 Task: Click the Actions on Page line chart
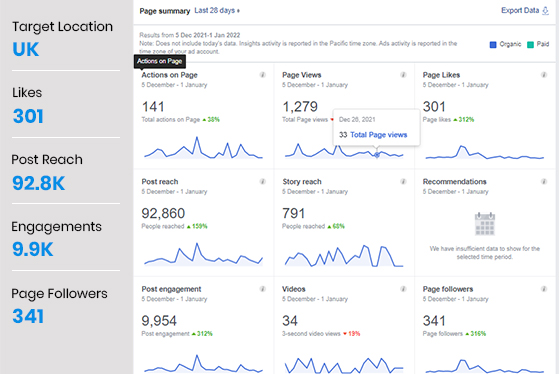tap(203, 148)
